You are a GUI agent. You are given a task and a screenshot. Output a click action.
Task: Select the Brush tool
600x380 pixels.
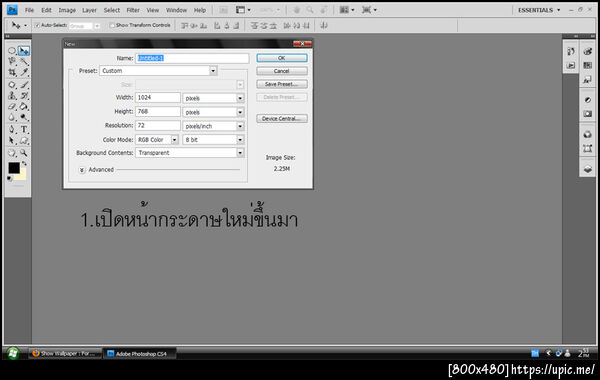pos(24,85)
